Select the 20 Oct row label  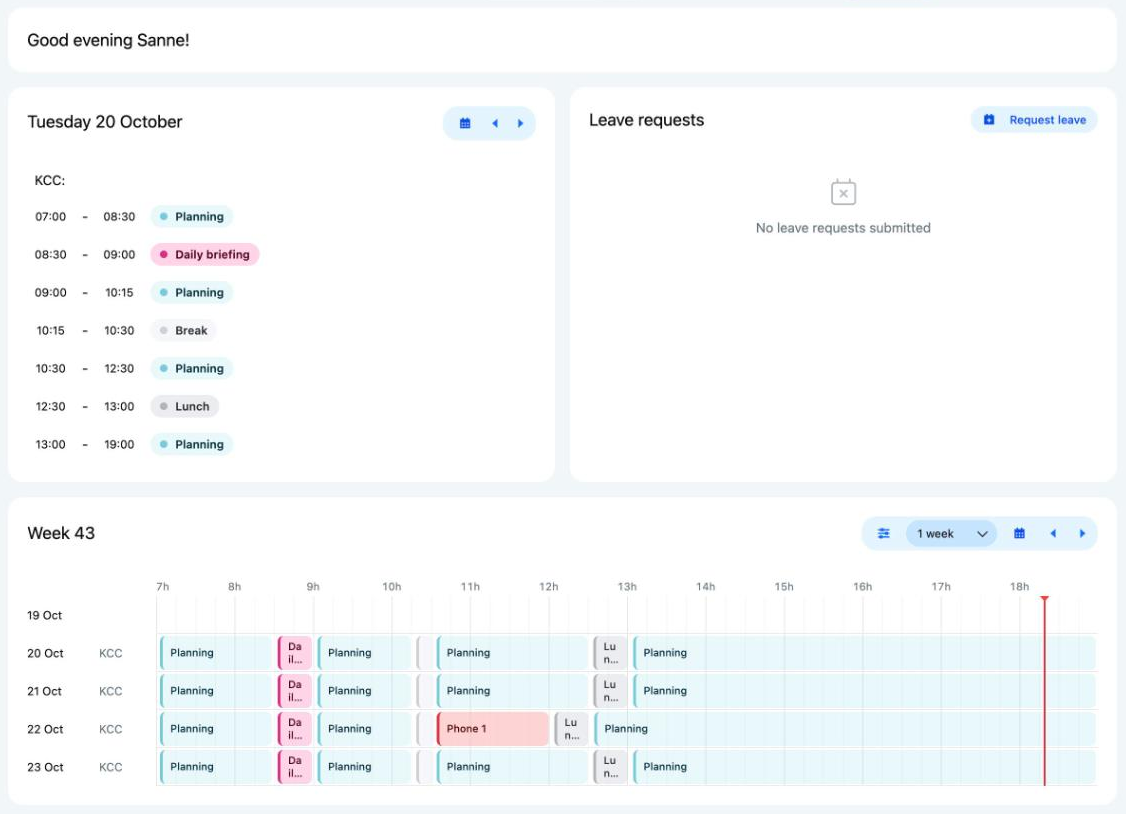(x=45, y=653)
